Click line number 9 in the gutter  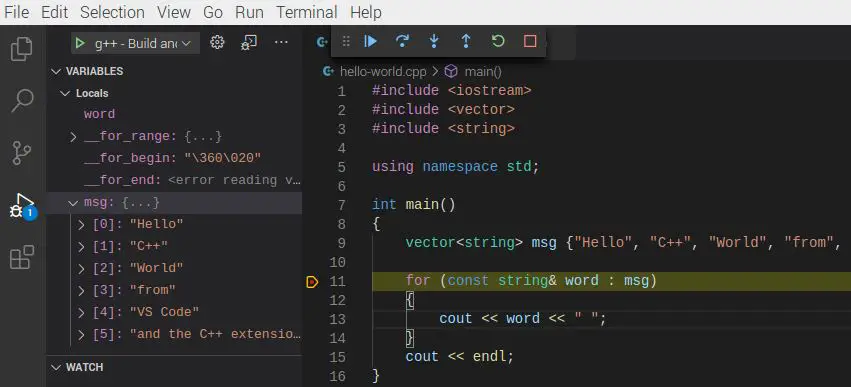(341, 243)
